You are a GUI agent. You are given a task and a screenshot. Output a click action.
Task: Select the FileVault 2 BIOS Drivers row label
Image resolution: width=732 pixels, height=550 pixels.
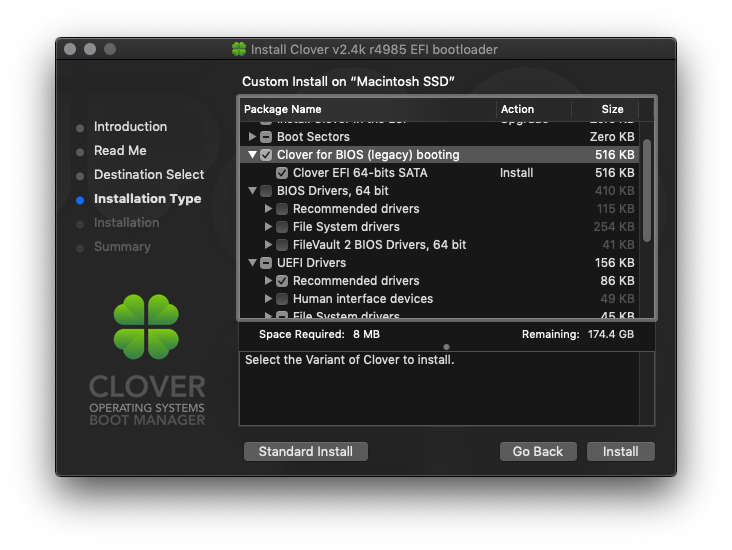tap(379, 245)
